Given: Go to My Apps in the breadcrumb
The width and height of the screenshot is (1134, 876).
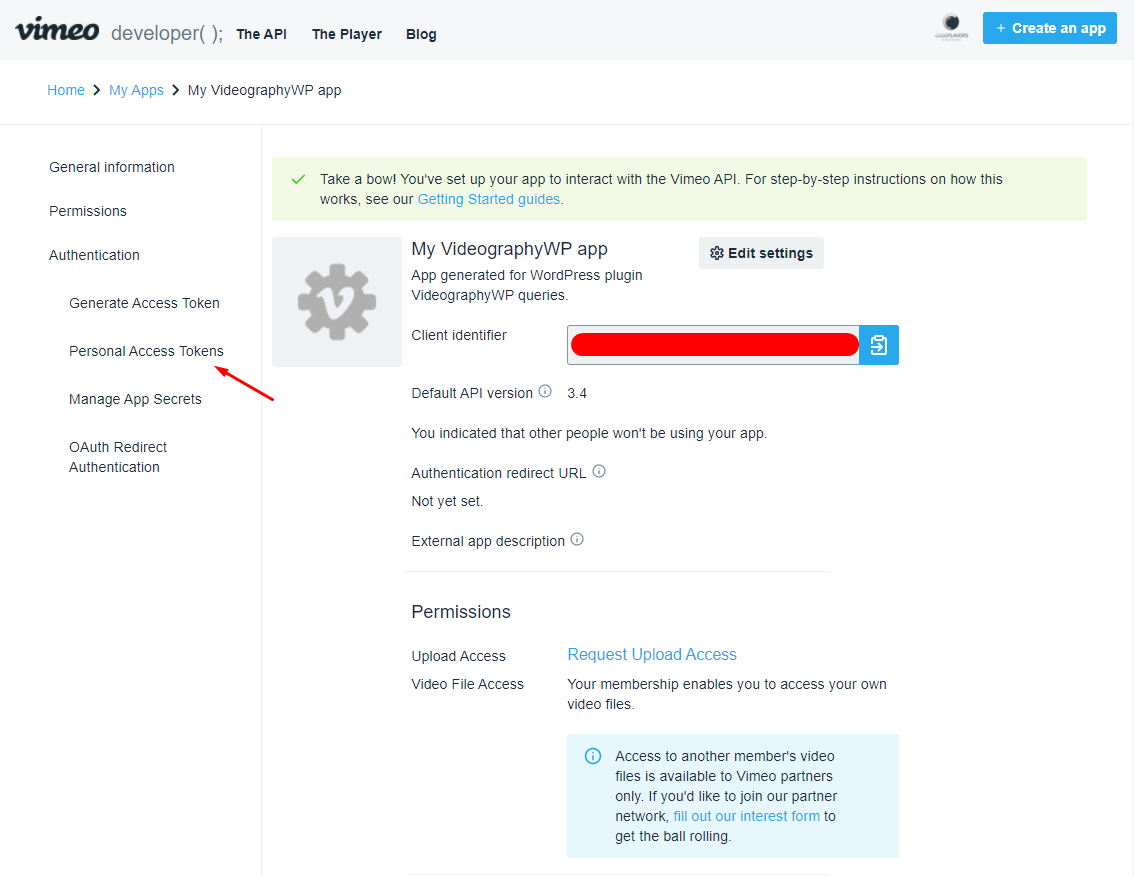Looking at the screenshot, I should (136, 90).
